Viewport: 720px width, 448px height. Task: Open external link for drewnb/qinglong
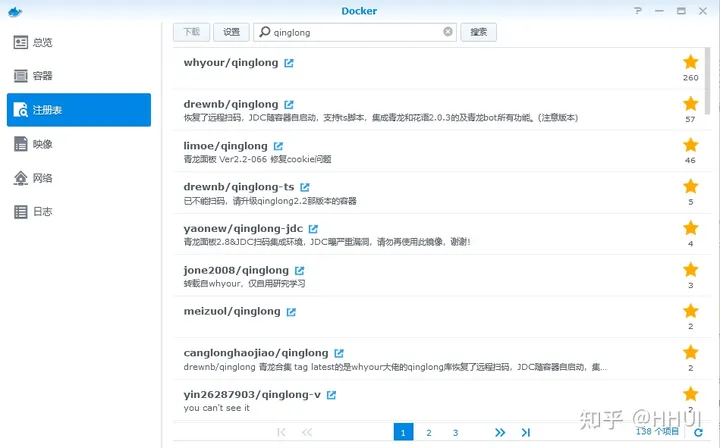(289, 105)
